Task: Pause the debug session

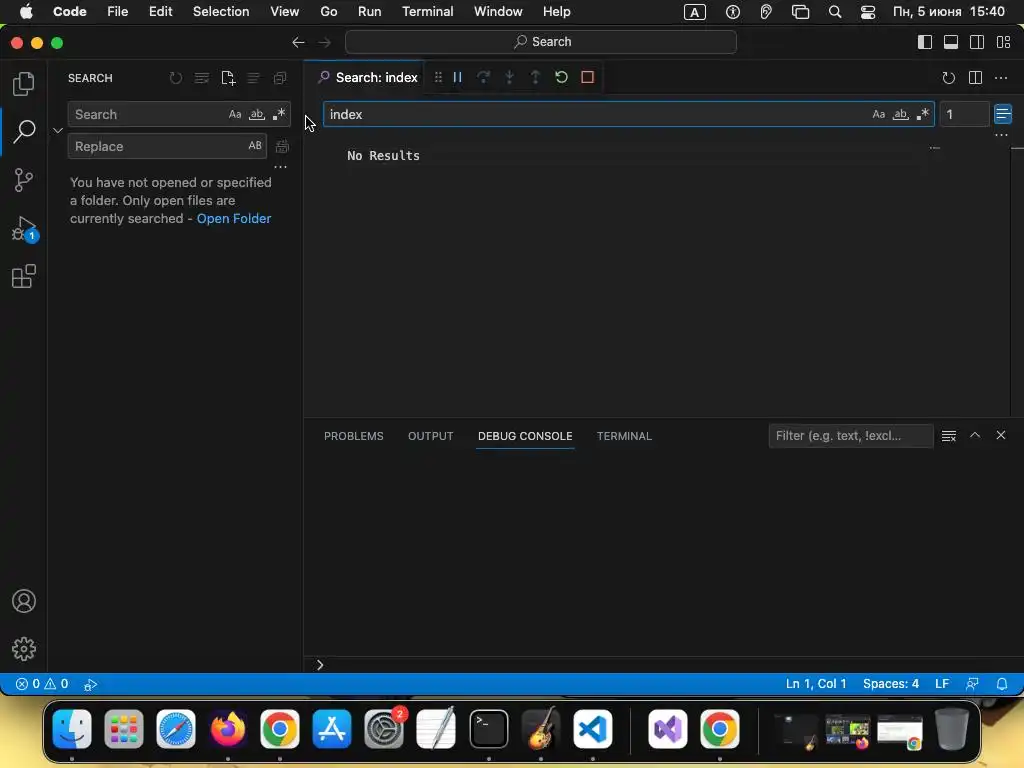Action: (x=457, y=77)
